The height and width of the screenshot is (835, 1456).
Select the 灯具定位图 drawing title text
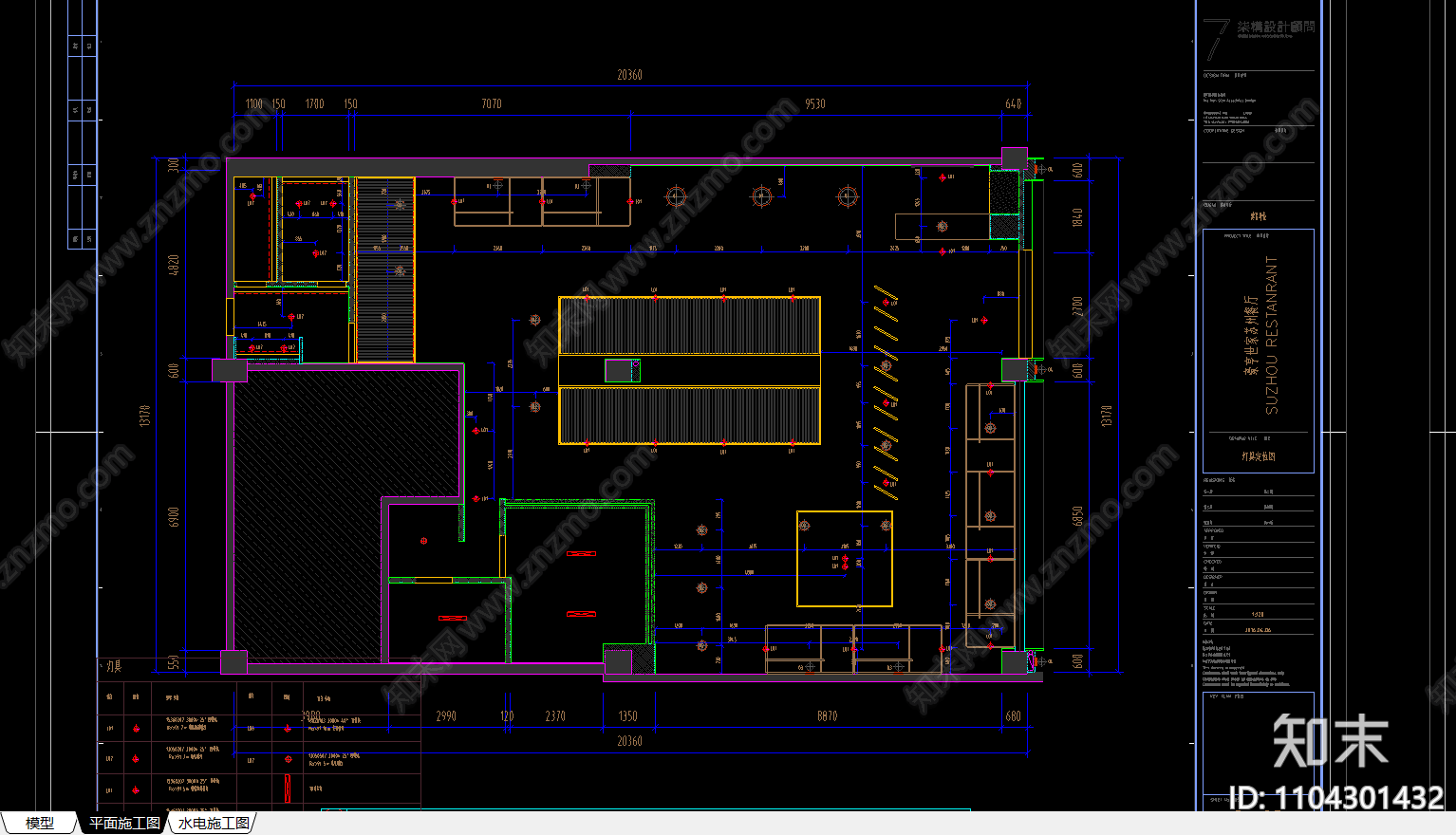click(x=1259, y=456)
